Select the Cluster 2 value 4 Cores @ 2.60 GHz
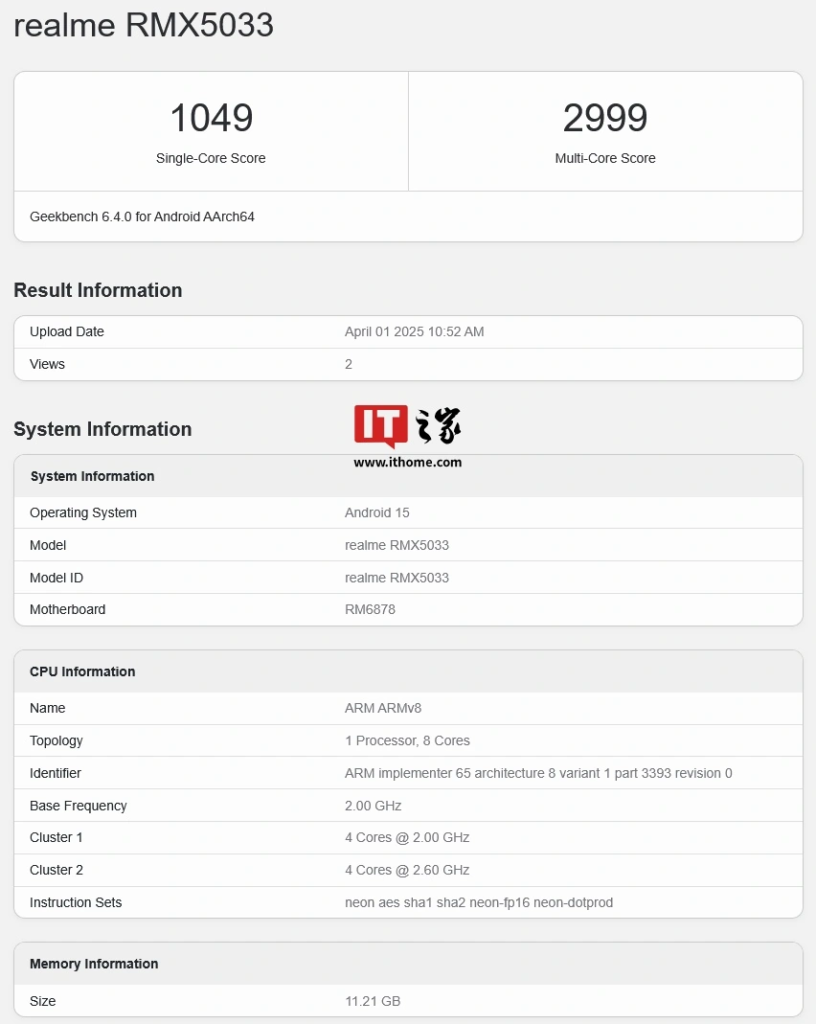The height and width of the screenshot is (1024, 816). [x=407, y=870]
